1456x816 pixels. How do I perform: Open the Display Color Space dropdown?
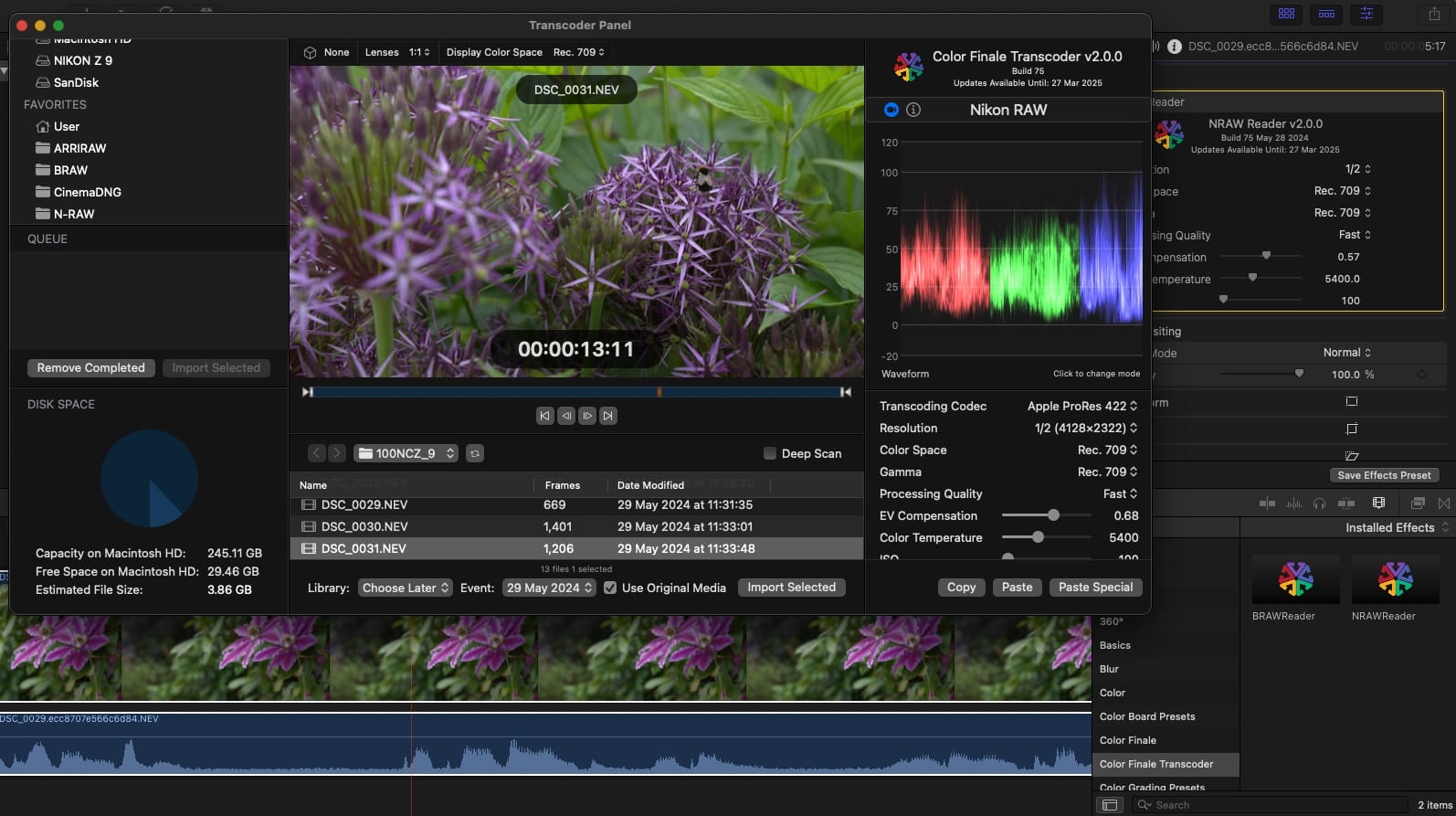tap(578, 52)
